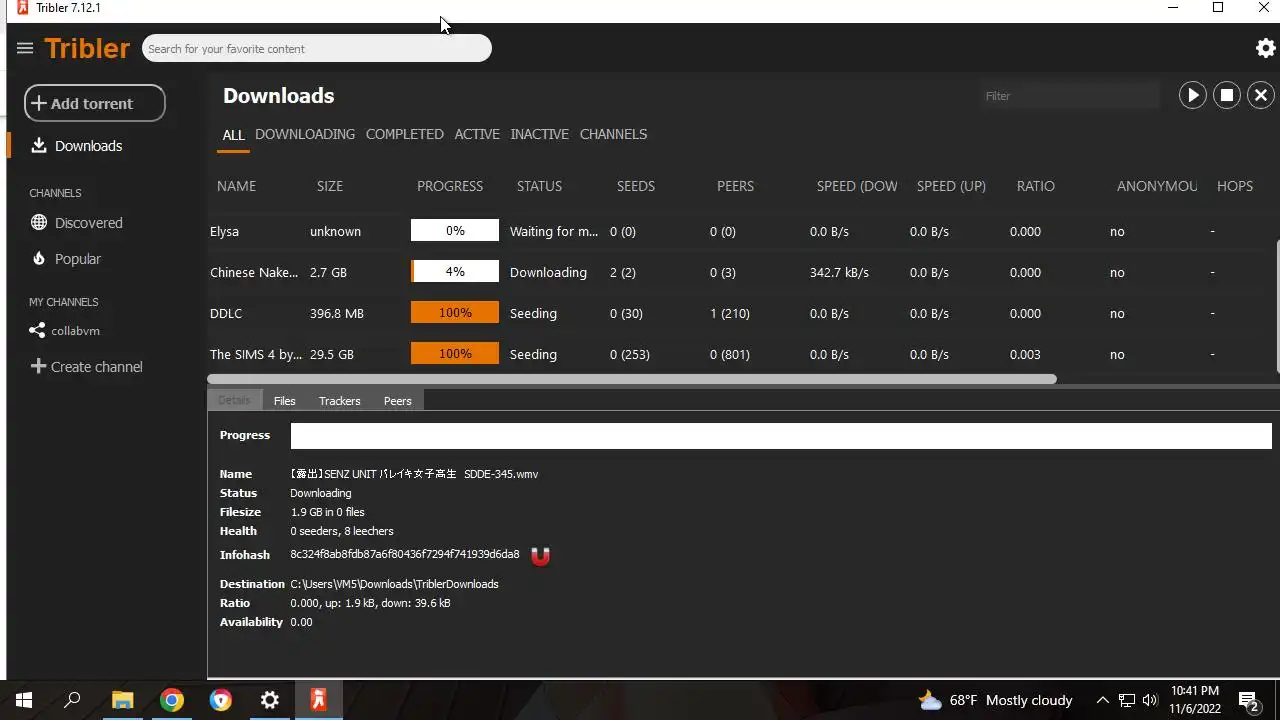The width and height of the screenshot is (1280, 720).
Task: Click the Popular flame icon
Action: tap(39, 258)
